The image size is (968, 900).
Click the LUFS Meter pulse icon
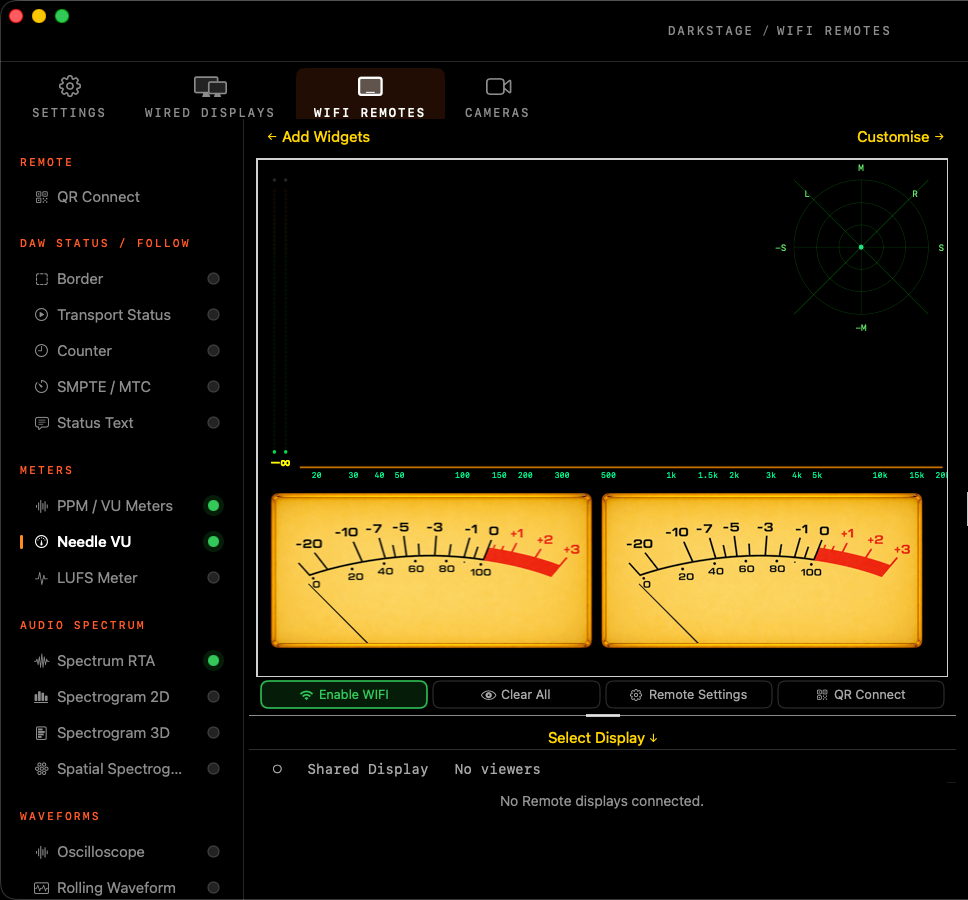click(x=41, y=578)
